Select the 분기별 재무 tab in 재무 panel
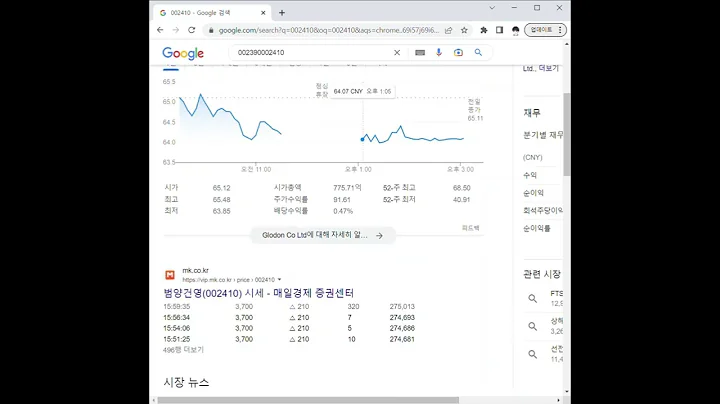This screenshot has width=720, height=404. coord(543,135)
